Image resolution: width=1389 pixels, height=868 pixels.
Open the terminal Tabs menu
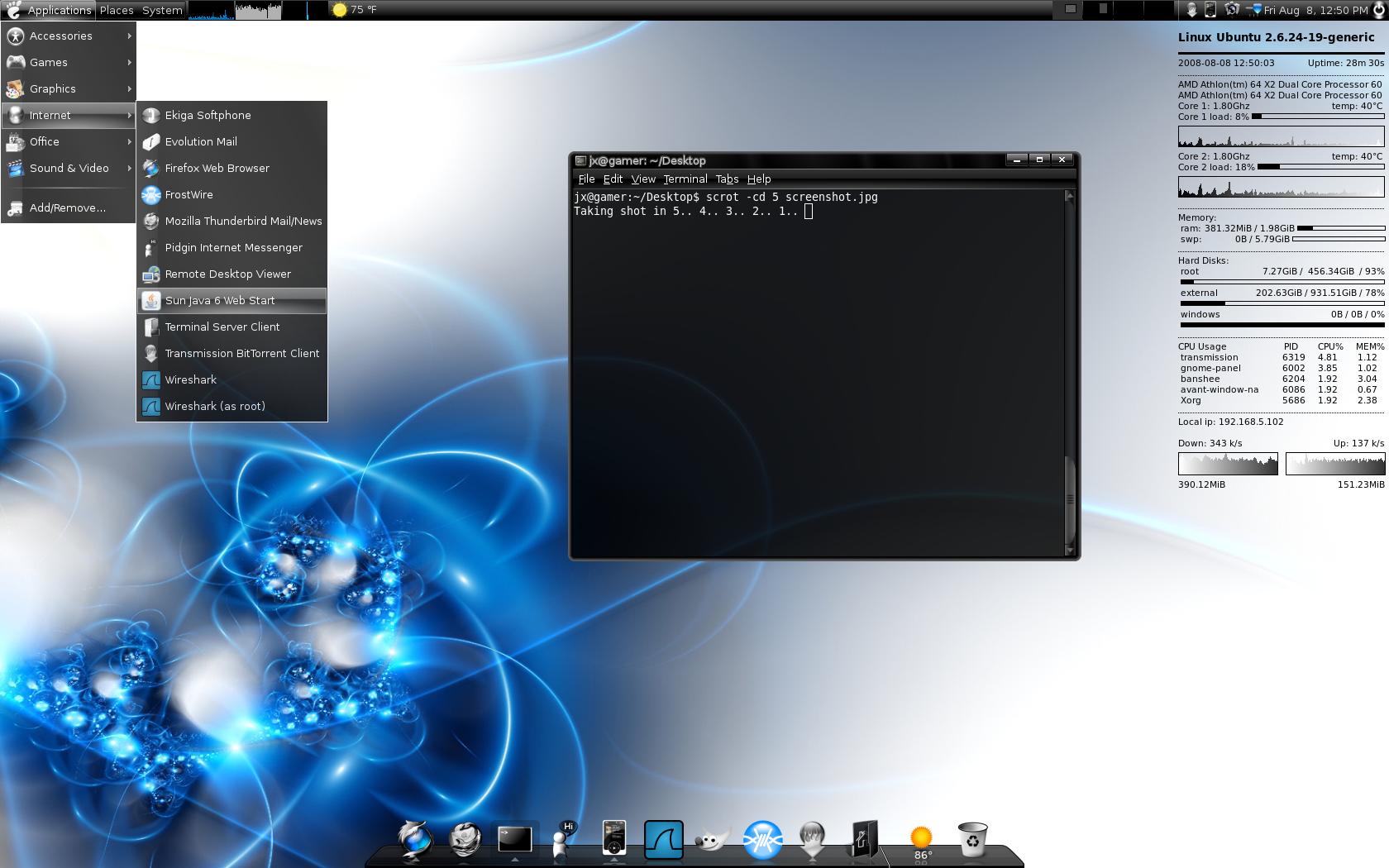click(727, 179)
